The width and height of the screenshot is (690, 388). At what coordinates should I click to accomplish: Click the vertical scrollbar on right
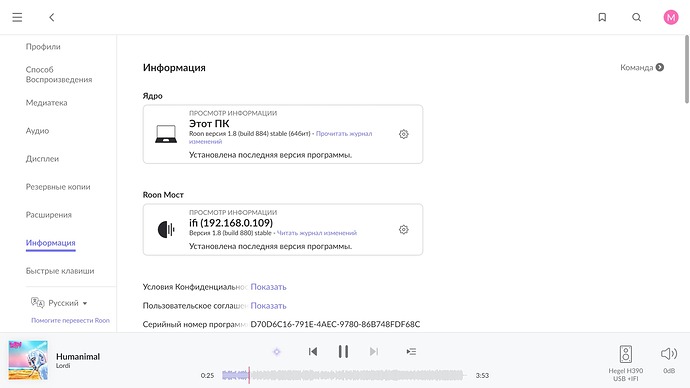(686, 70)
